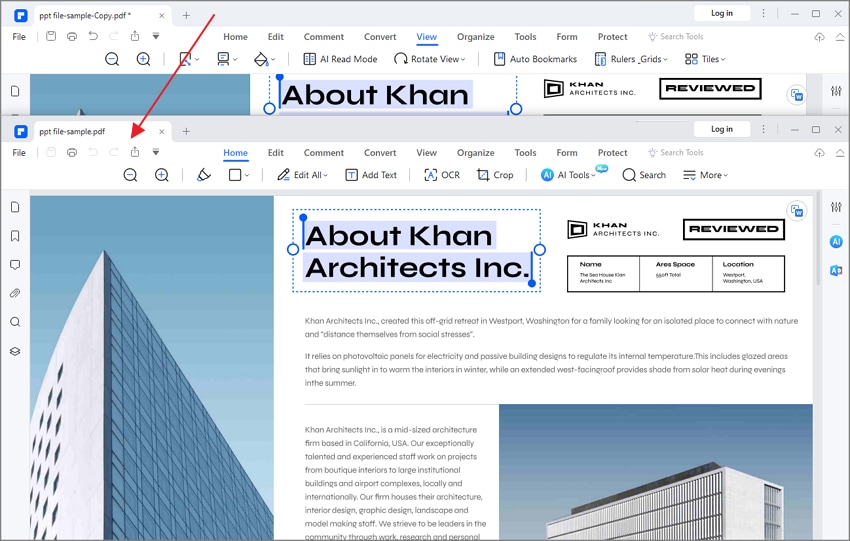
Task: Open File menu in front window
Action: [19, 153]
